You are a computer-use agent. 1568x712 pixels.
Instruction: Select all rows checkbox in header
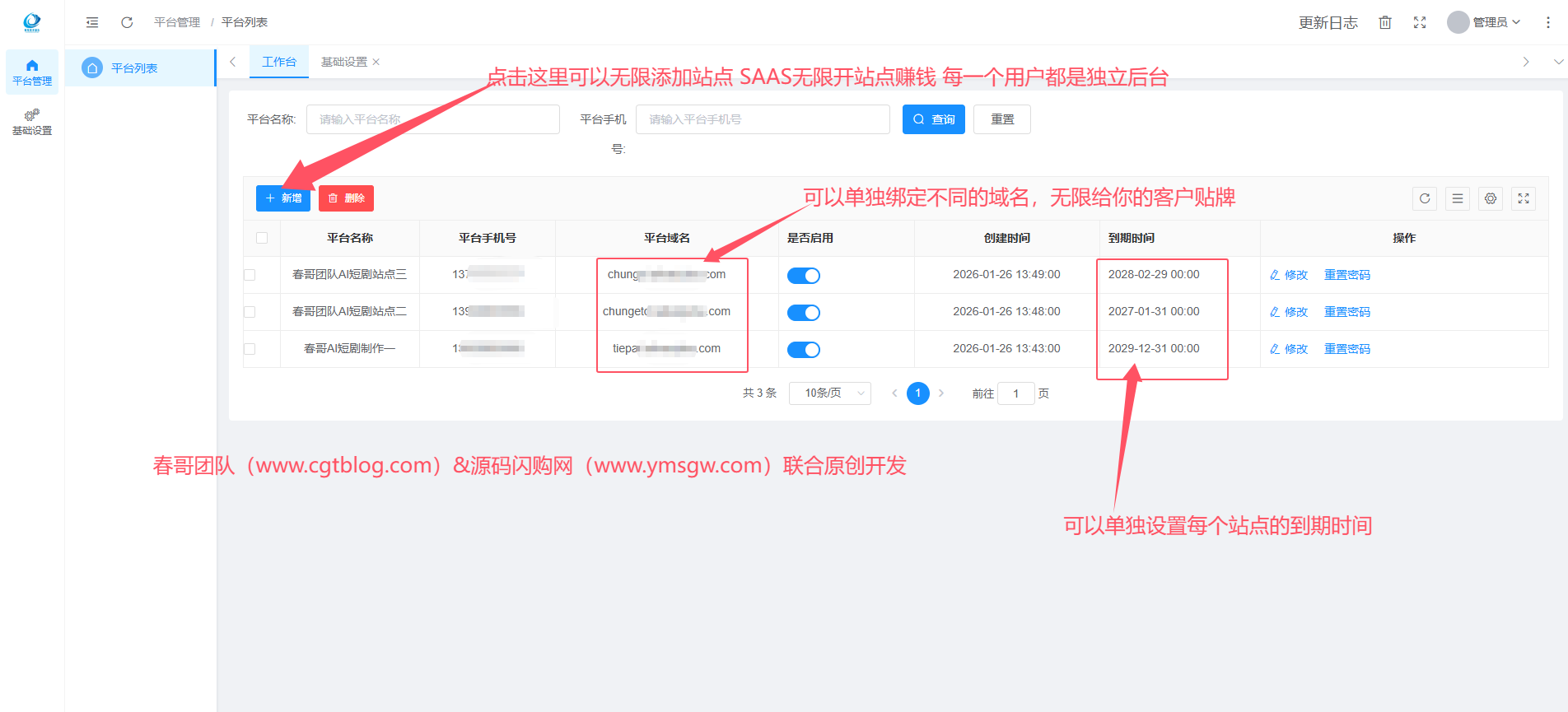(x=262, y=238)
